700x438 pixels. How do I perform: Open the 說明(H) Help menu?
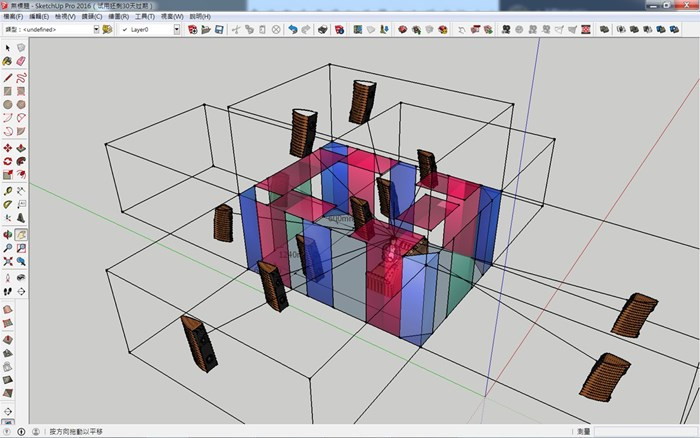pyautogui.click(x=200, y=17)
